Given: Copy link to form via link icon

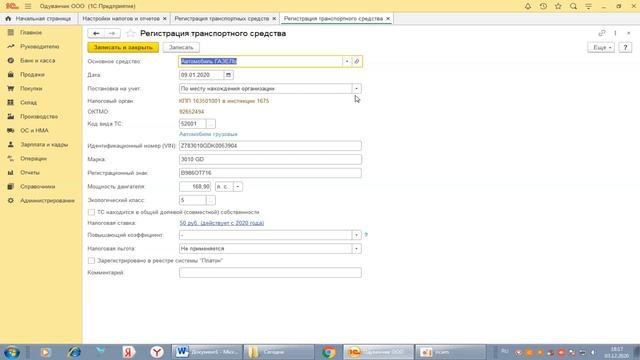Looking at the screenshot, I should (x=602, y=33).
